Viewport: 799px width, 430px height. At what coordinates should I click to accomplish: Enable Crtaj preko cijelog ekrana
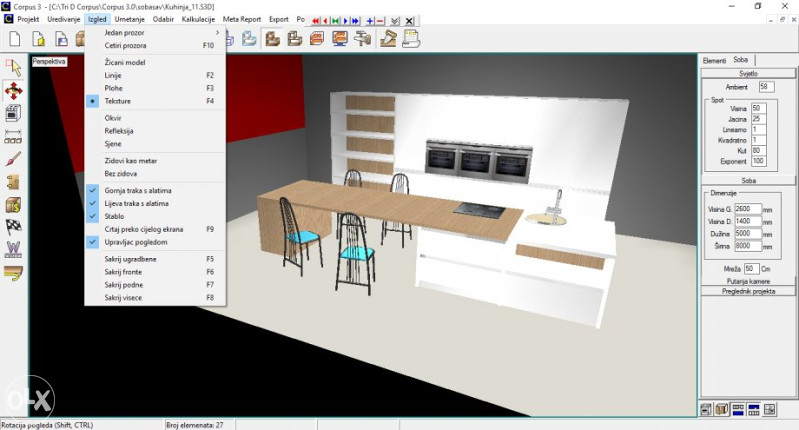click(x=155, y=229)
